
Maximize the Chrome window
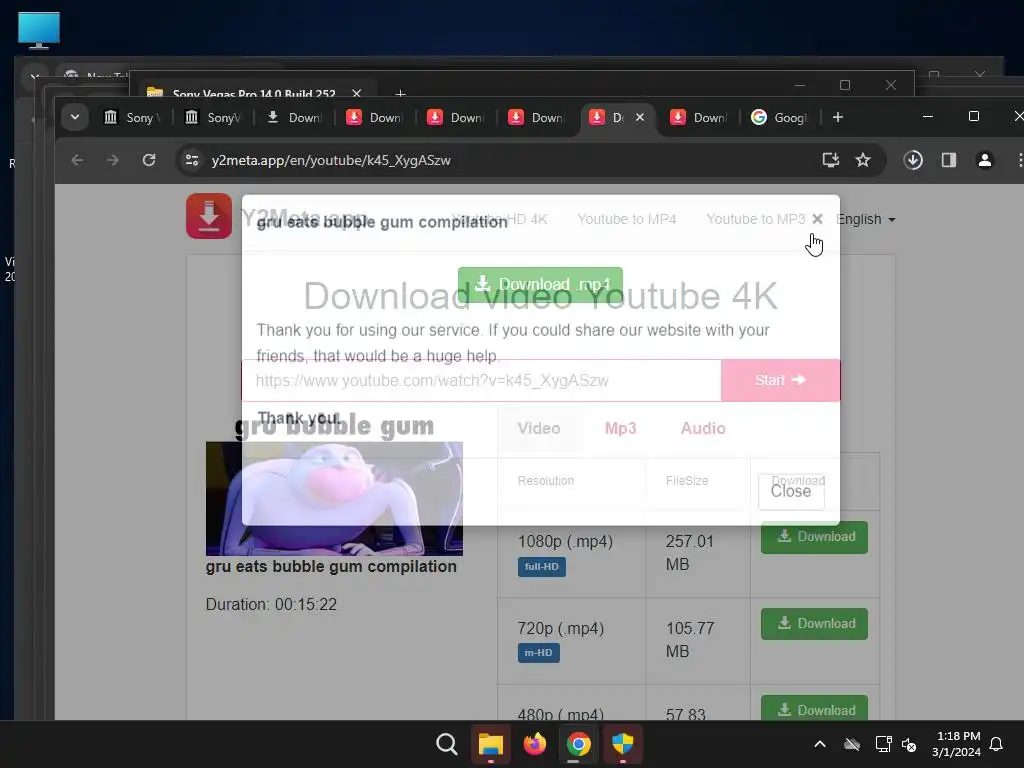point(974,116)
